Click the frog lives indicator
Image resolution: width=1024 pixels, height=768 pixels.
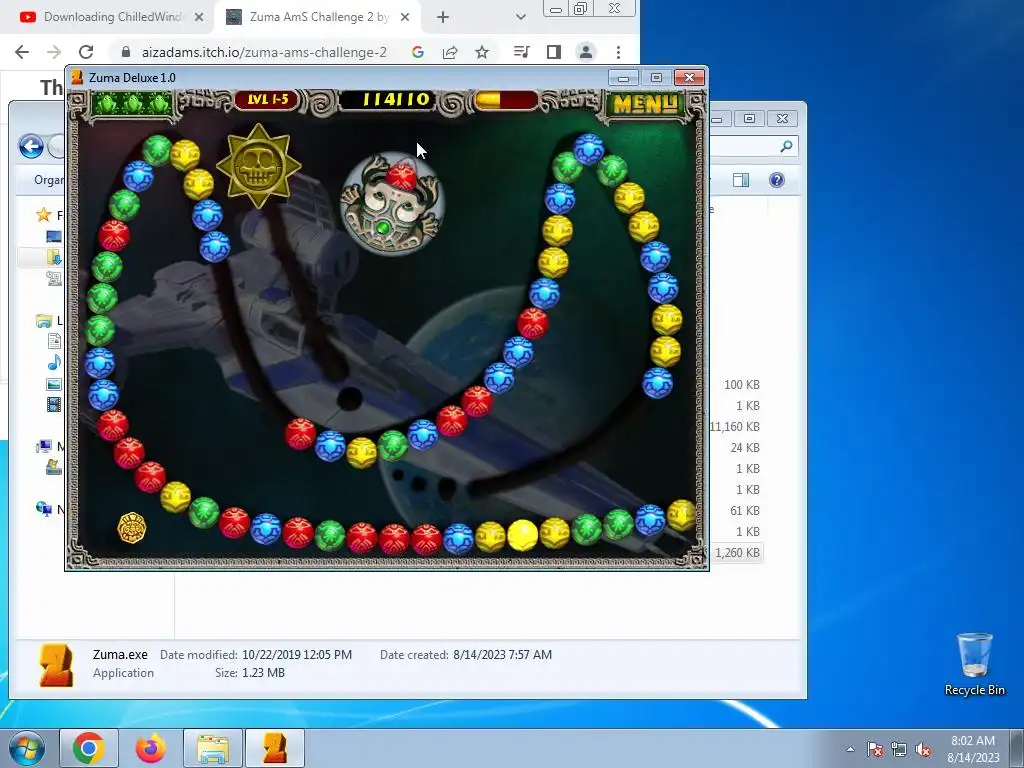click(133, 103)
